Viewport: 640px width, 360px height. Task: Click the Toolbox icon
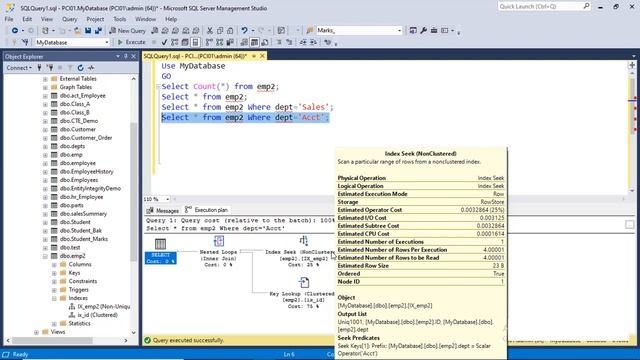[434, 31]
